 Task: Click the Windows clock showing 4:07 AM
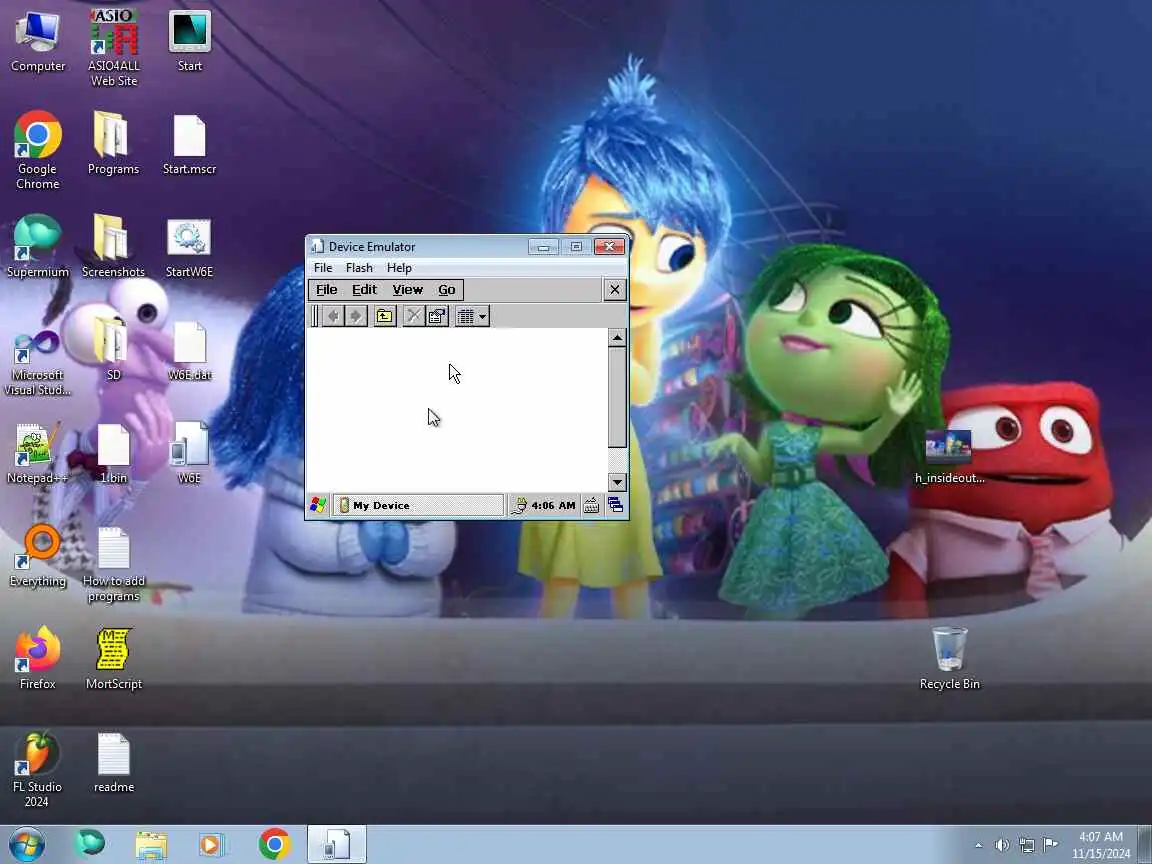1101,845
